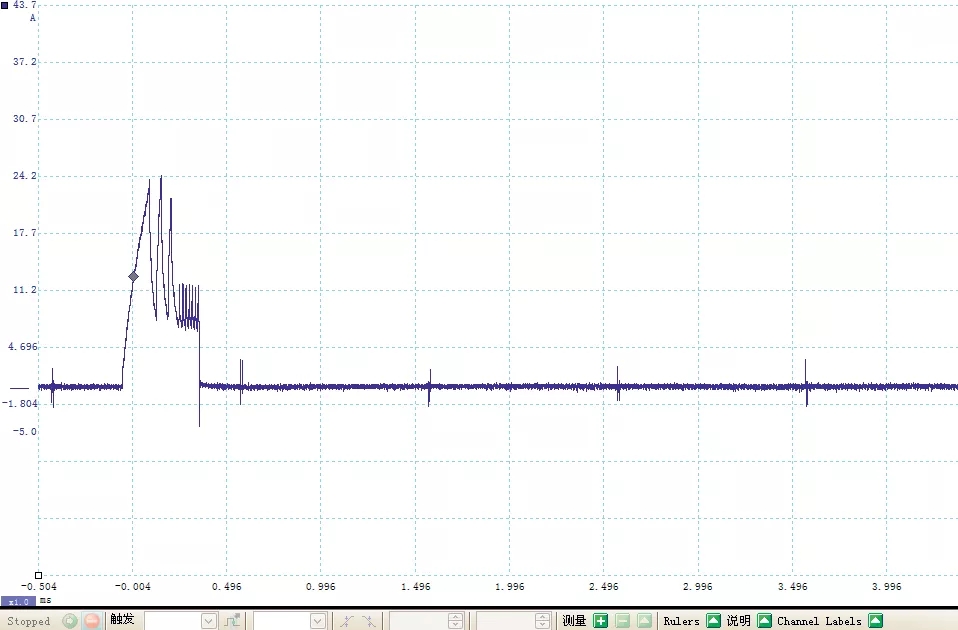958x630 pixels.
Task: Toggle the 说明 notes arrow button
Action: 765,621
